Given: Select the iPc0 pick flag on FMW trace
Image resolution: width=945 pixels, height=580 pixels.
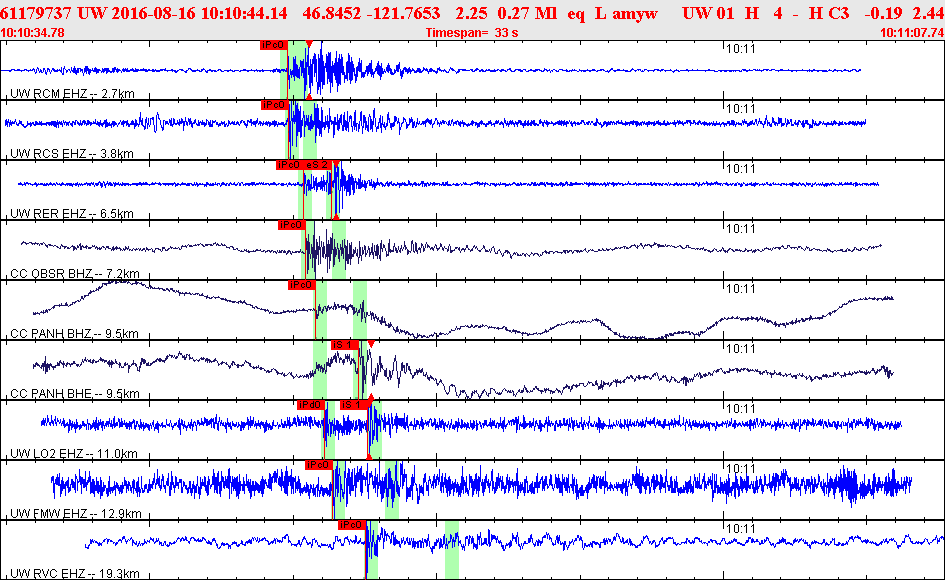Looking at the screenshot, I should click(319, 465).
